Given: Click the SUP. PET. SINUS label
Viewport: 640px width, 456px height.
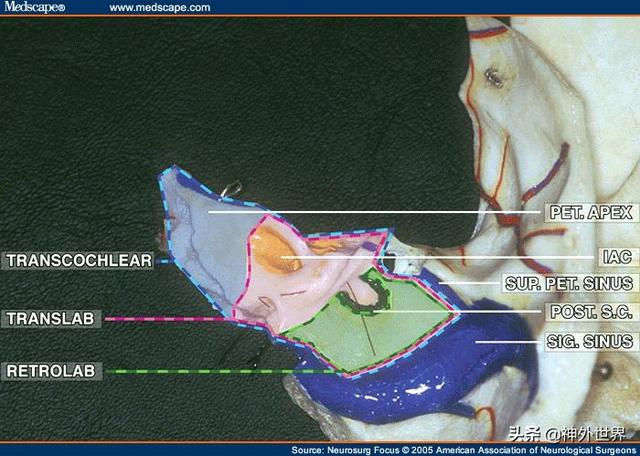Looking at the screenshot, I should coord(569,283).
